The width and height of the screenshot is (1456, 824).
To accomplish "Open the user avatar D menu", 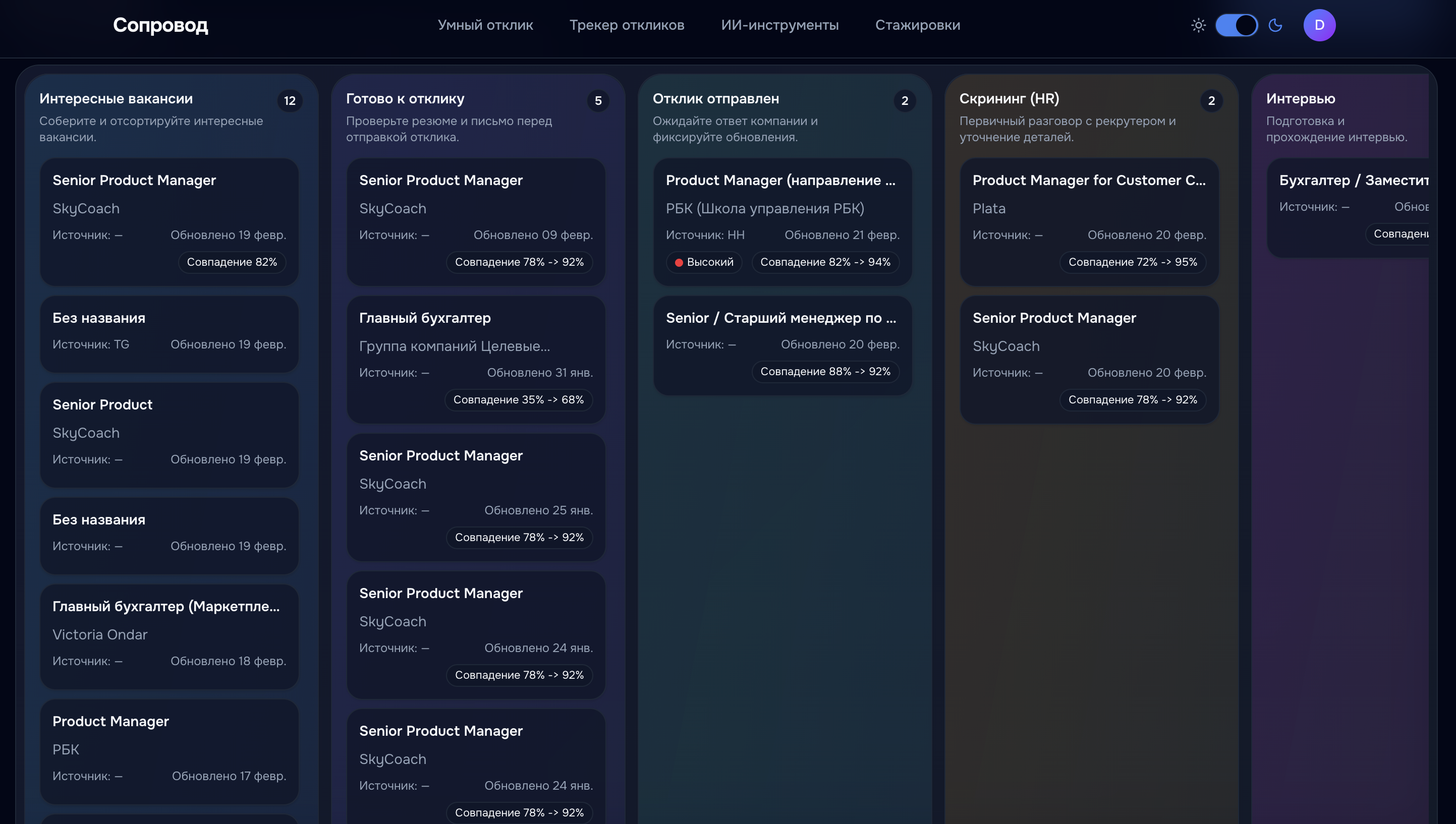I will (1319, 26).
